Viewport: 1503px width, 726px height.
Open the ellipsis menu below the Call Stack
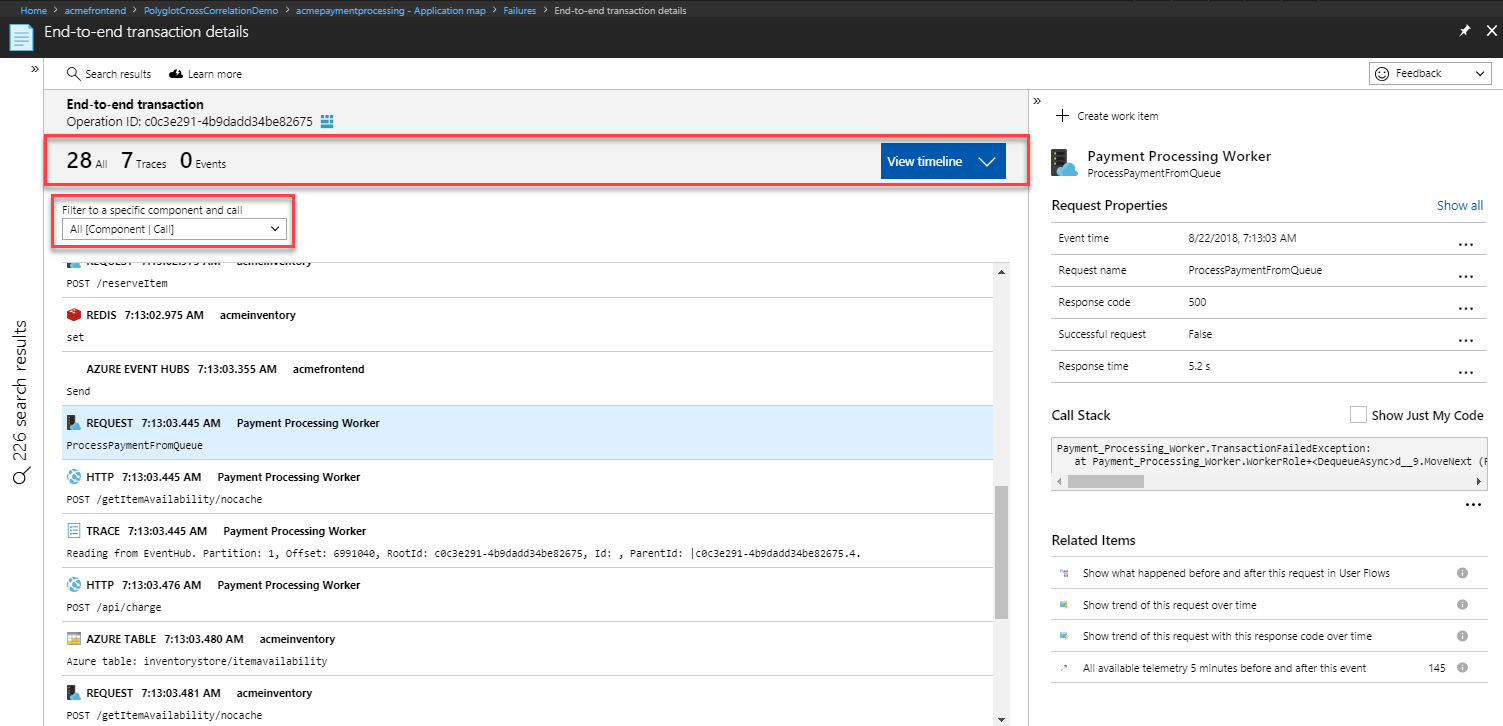pos(1473,505)
